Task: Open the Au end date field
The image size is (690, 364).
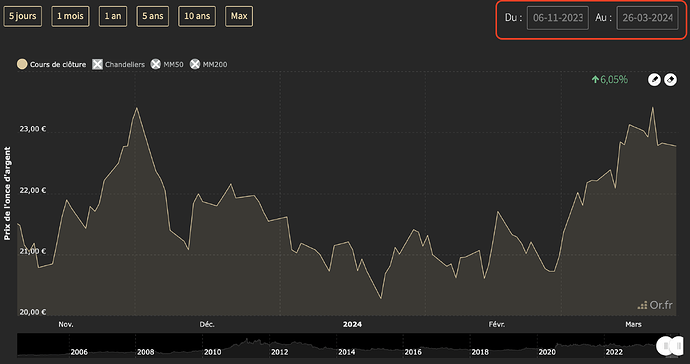Action: pyautogui.click(x=647, y=18)
